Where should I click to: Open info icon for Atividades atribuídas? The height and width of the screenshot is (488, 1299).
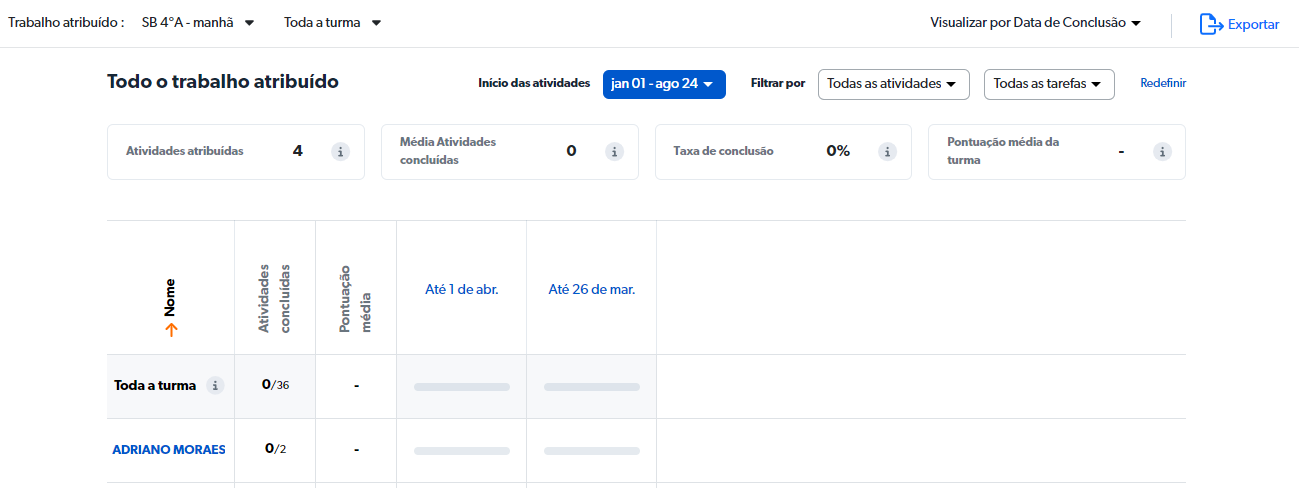[341, 152]
